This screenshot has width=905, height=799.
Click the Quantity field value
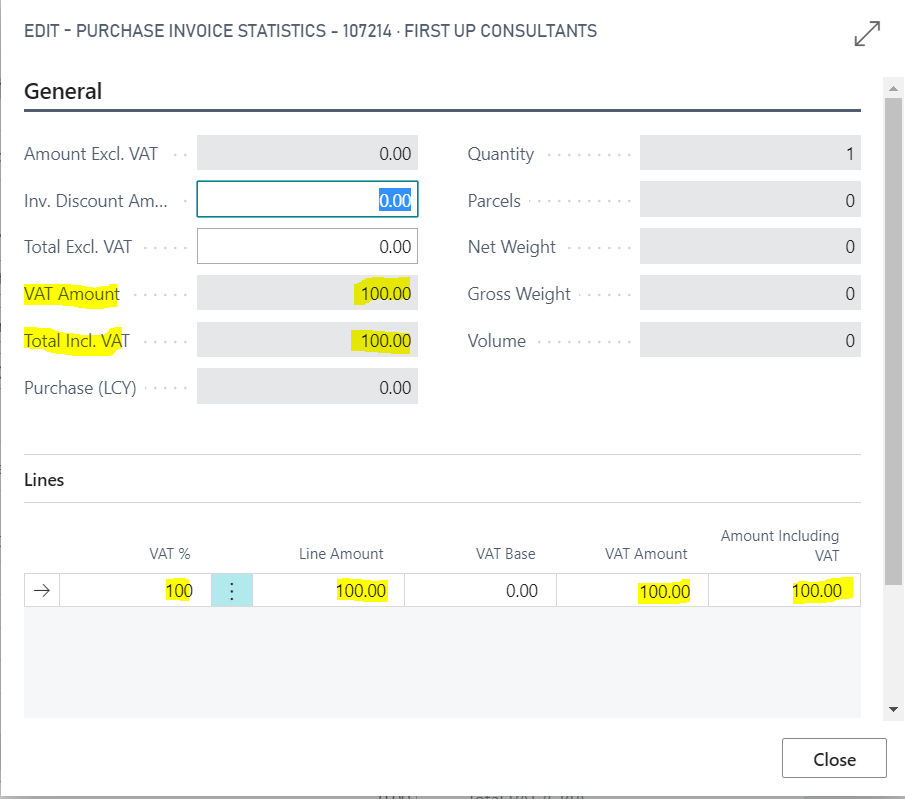coord(750,154)
